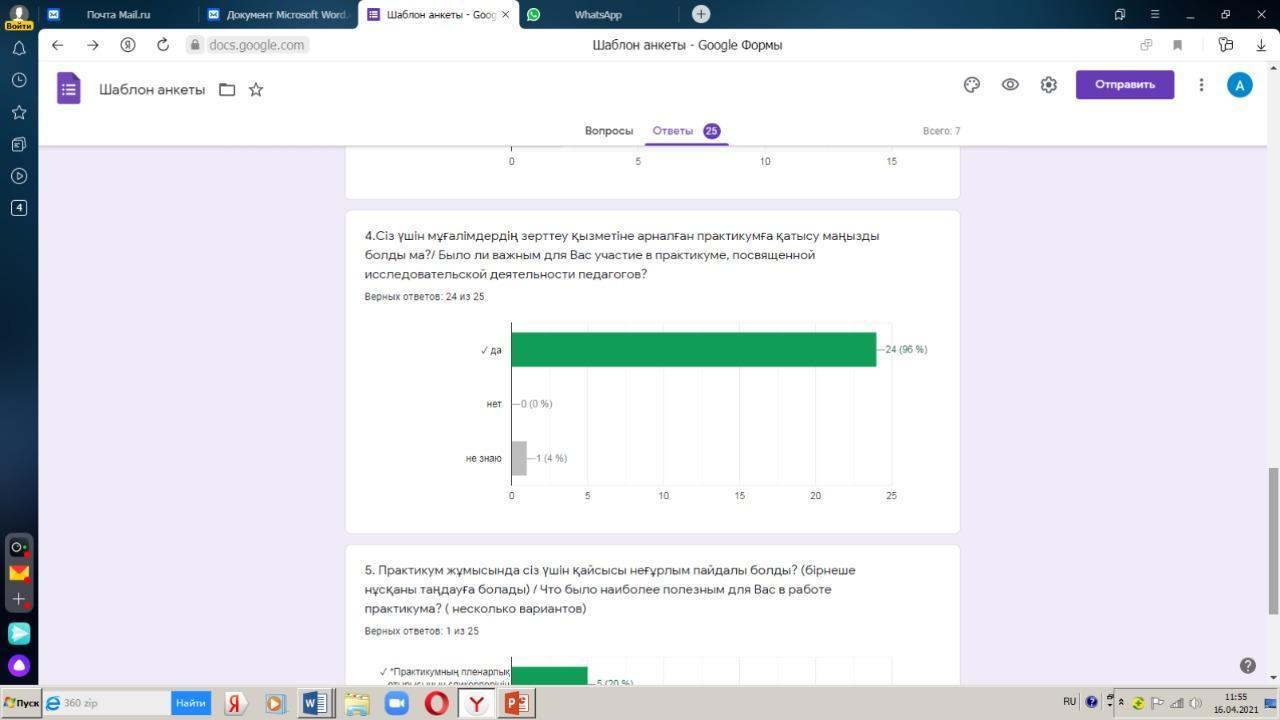Open Opera browser from taskbar
The height and width of the screenshot is (720, 1280).
point(436,703)
